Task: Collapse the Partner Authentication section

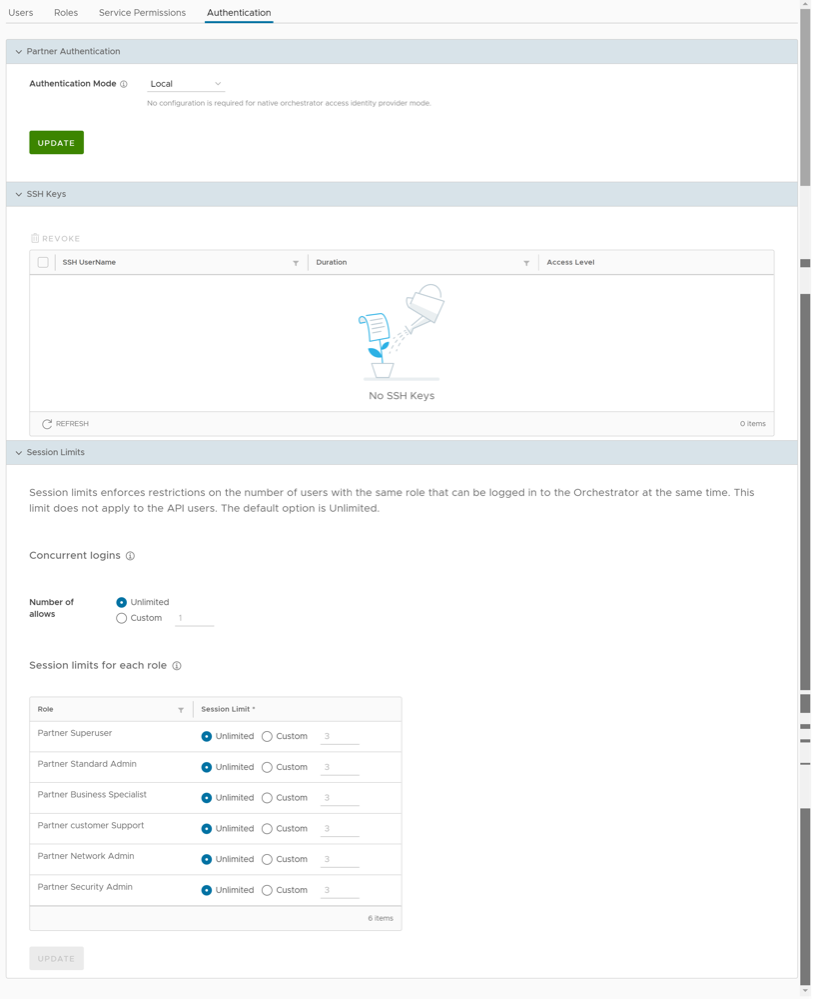Action: 19,52
